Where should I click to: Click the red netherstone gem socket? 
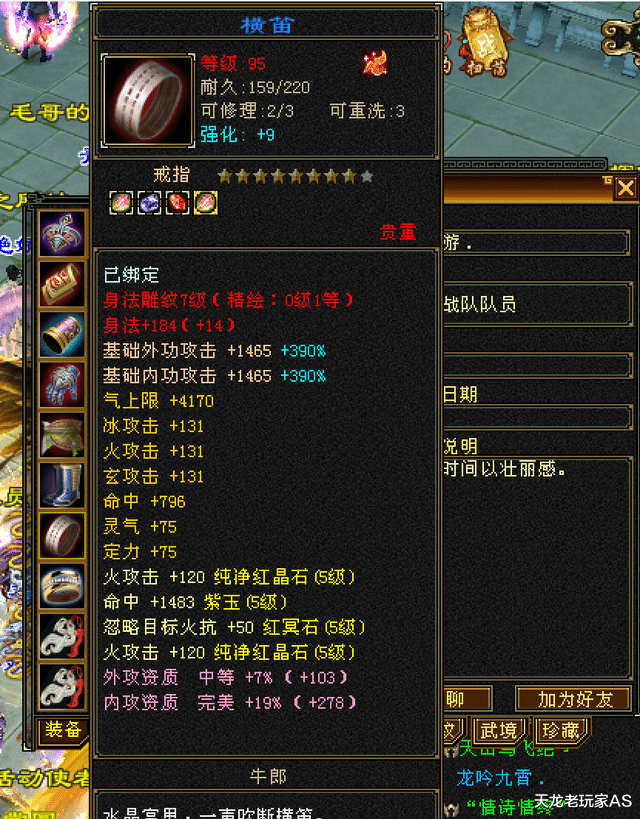[x=177, y=203]
